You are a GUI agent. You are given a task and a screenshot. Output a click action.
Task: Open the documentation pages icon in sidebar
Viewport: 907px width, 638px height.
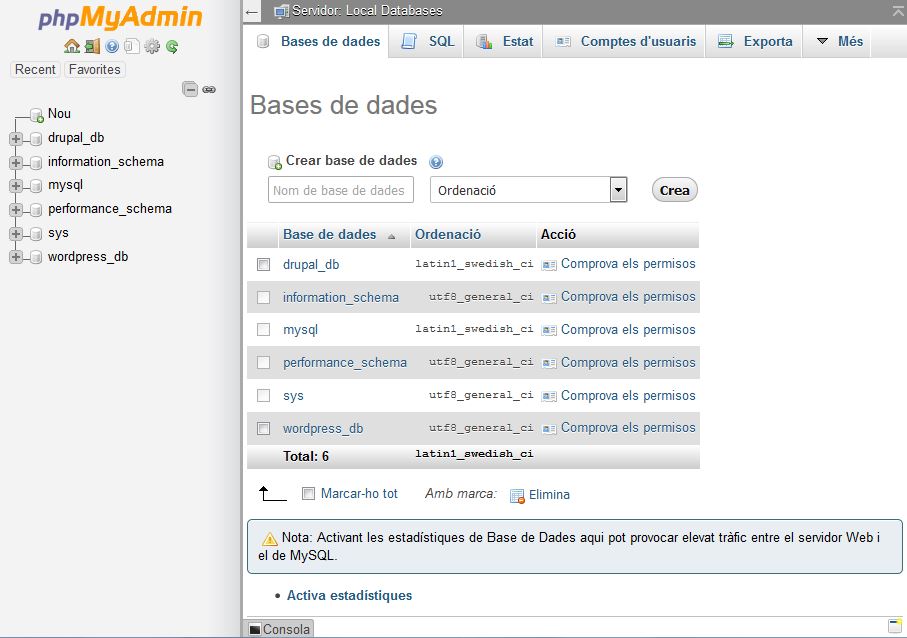click(x=132, y=46)
